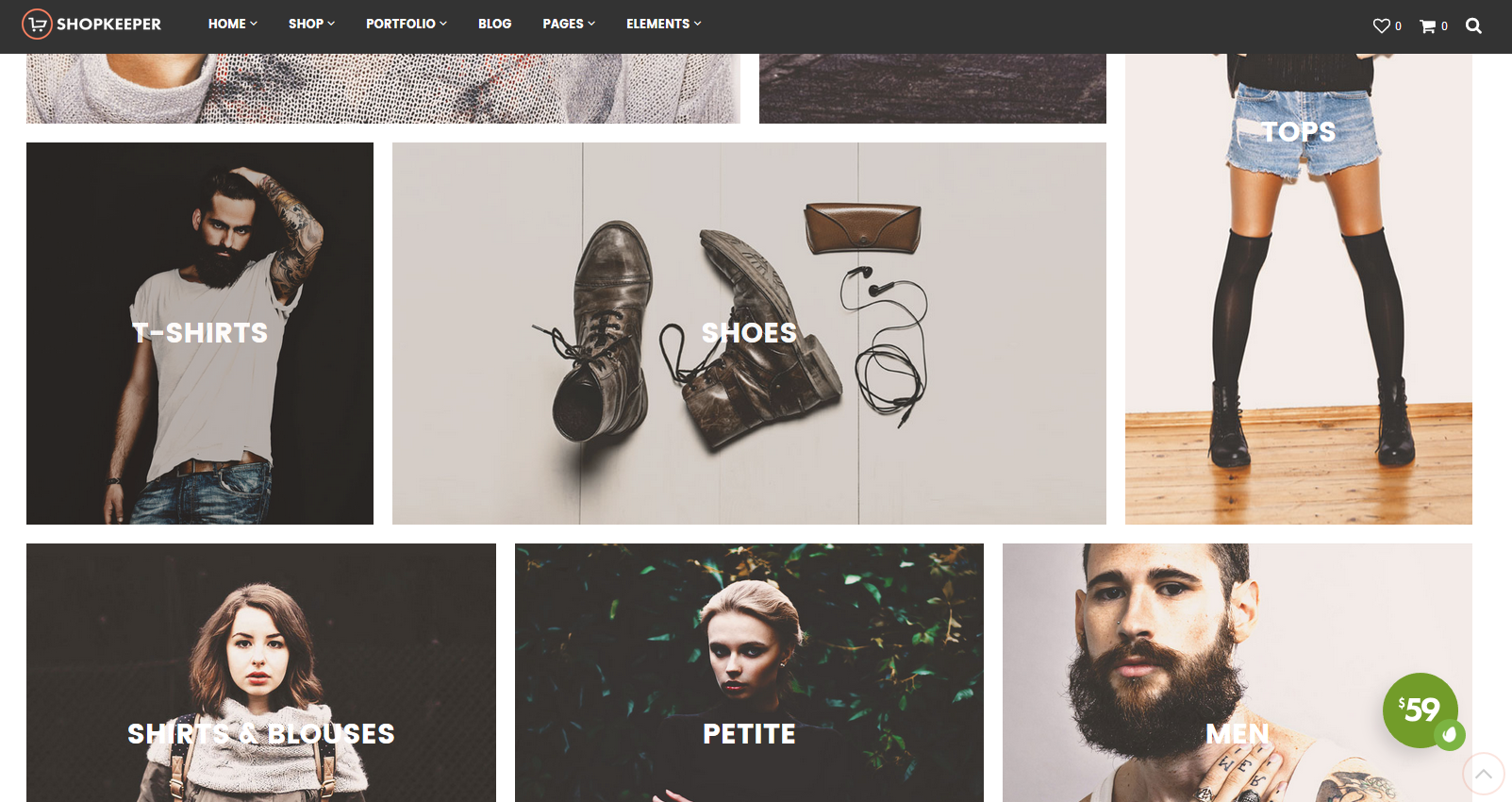The image size is (1512, 802).
Task: Expand the Shop dropdown menu
Action: pyautogui.click(x=312, y=24)
